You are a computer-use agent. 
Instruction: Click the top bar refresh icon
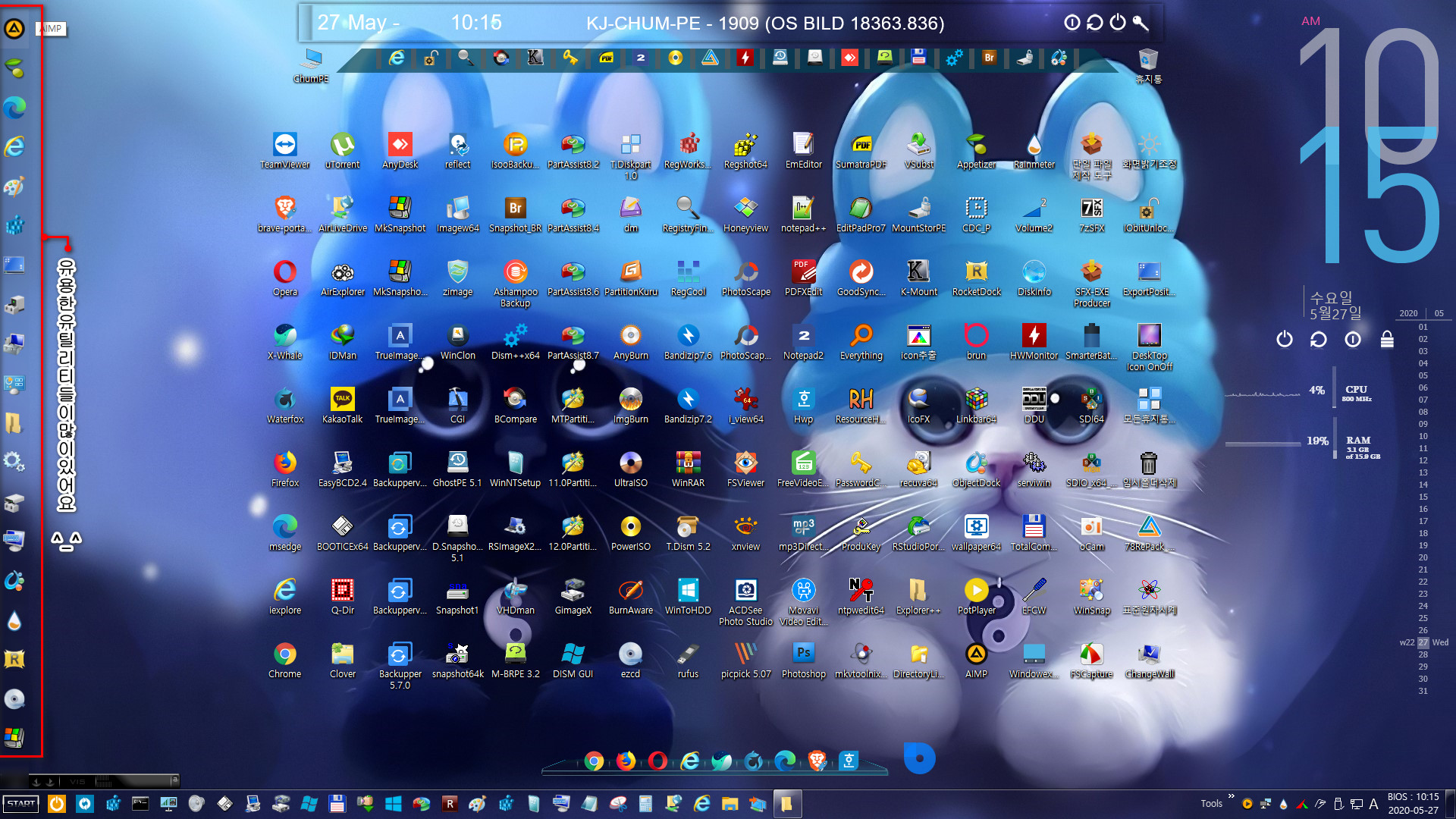[1094, 23]
